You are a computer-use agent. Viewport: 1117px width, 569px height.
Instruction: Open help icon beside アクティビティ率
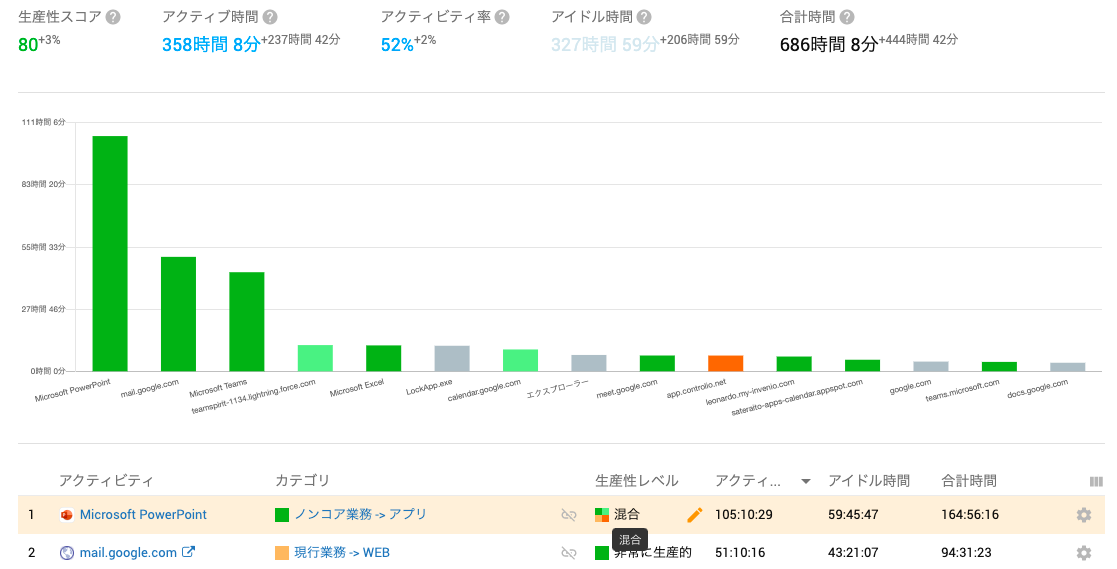(x=502, y=17)
